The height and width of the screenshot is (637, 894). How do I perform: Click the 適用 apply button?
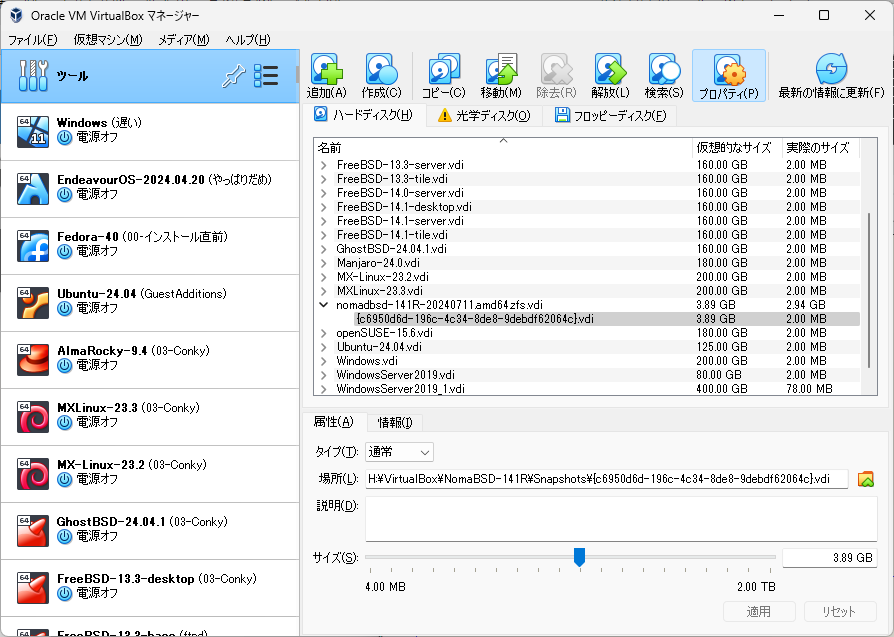(759, 612)
